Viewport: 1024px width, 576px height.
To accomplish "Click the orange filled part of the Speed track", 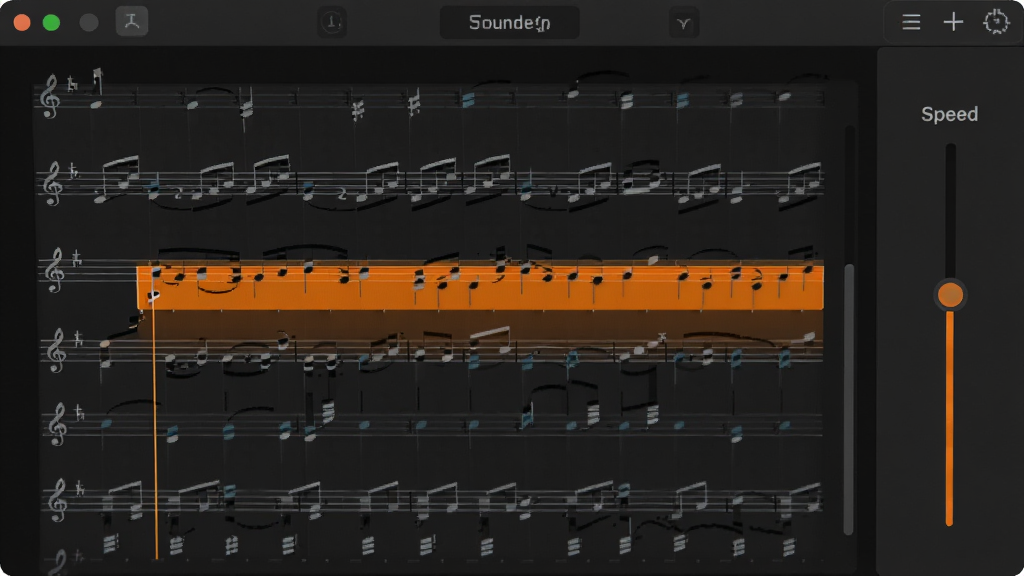I will pyautogui.click(x=950, y=417).
